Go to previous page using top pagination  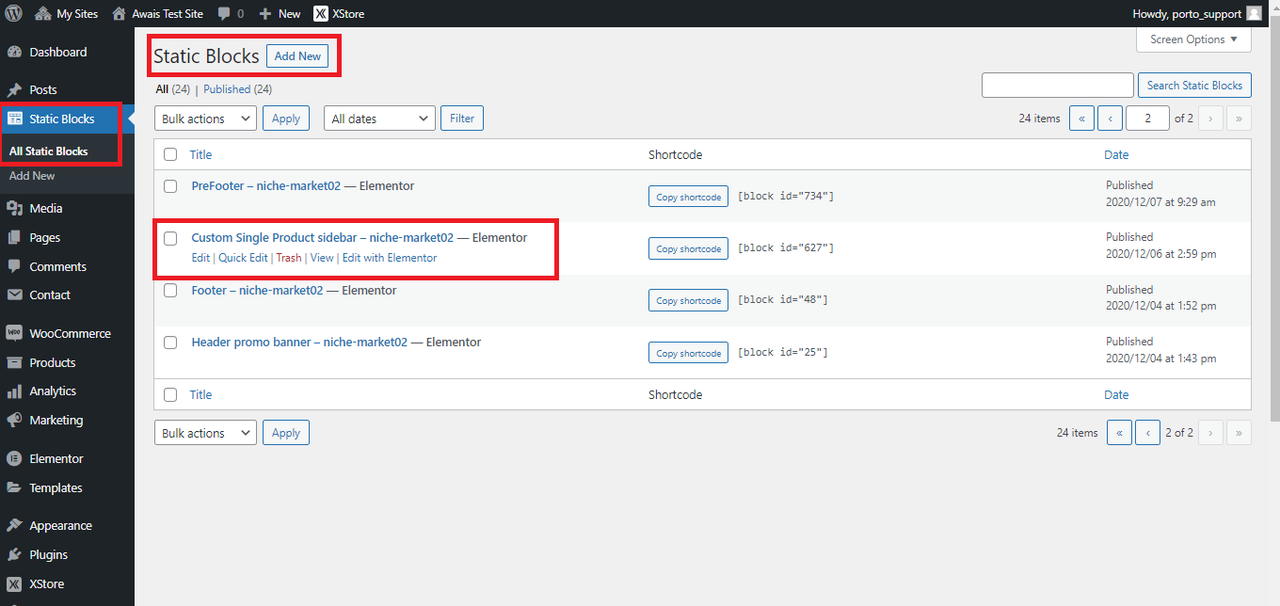1109,118
